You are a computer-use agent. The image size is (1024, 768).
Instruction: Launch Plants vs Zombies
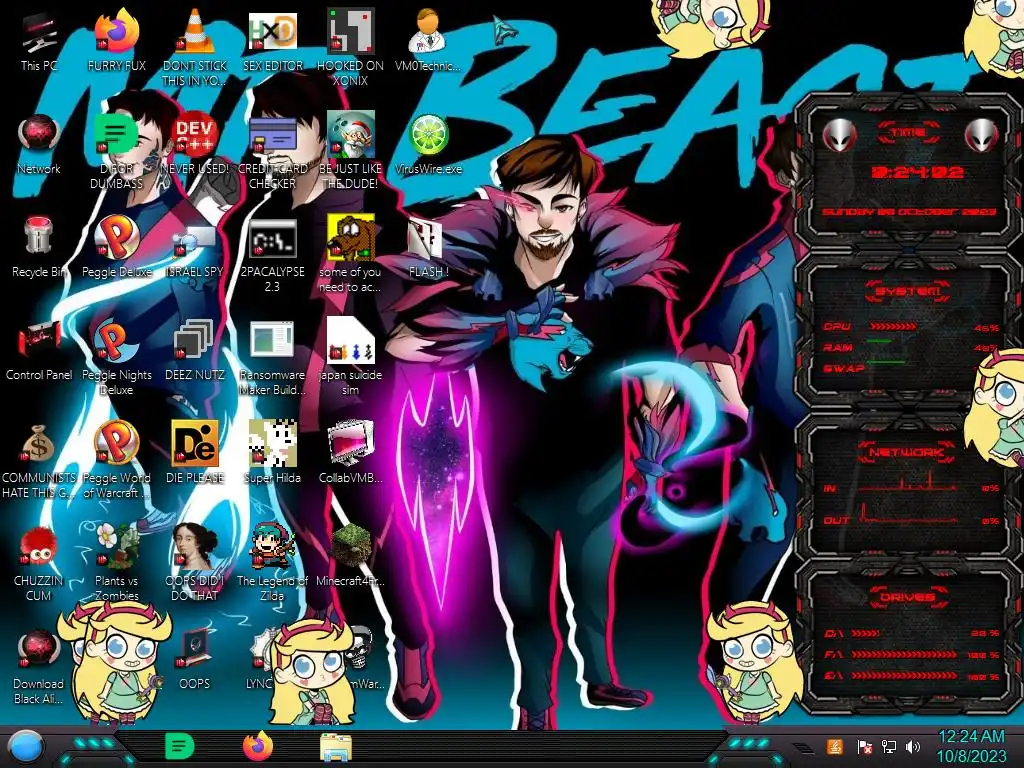tap(116, 563)
